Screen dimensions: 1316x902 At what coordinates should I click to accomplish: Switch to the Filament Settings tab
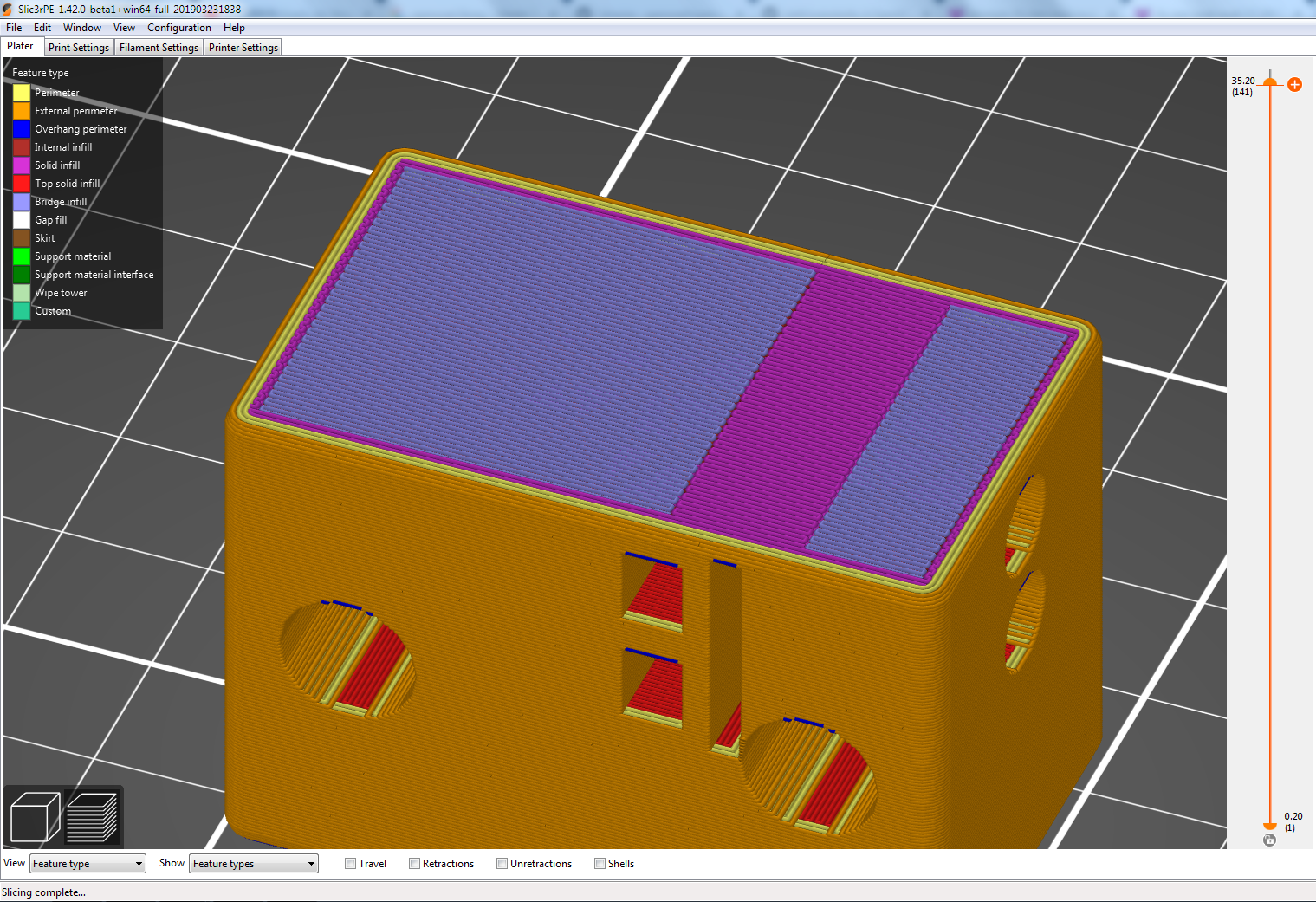click(159, 47)
